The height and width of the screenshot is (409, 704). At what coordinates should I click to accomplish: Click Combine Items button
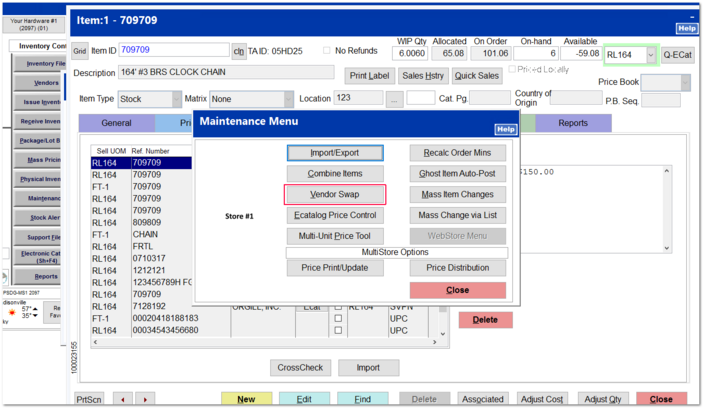(335, 174)
